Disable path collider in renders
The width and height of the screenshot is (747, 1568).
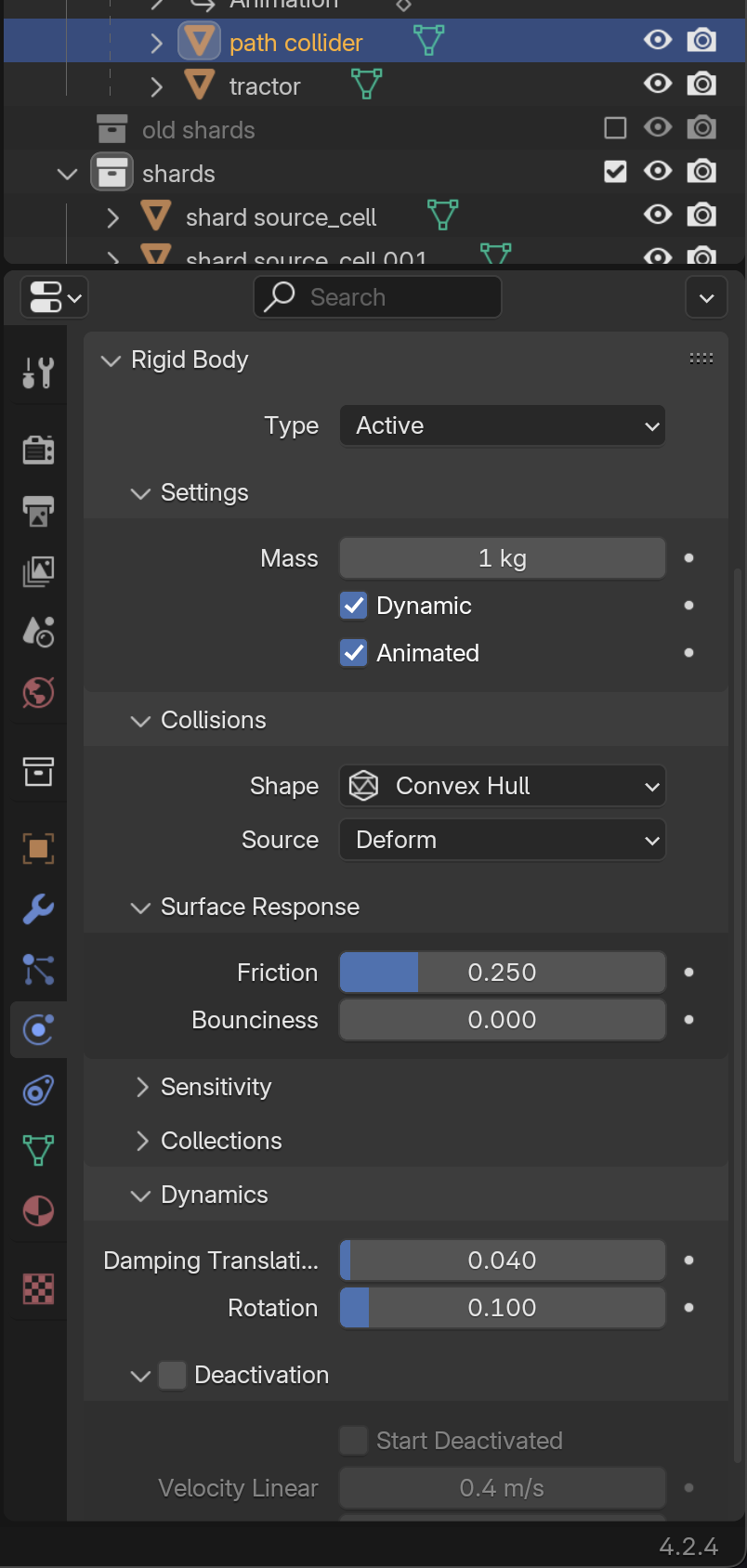pyautogui.click(x=701, y=40)
